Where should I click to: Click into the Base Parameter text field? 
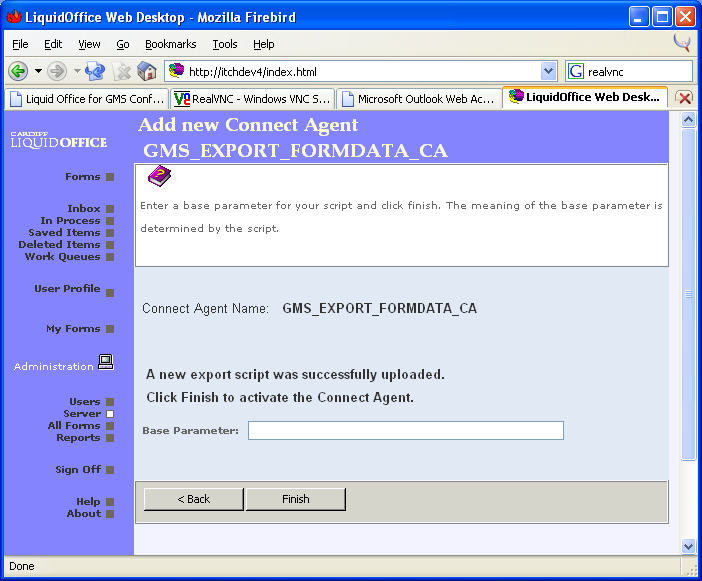(x=405, y=431)
